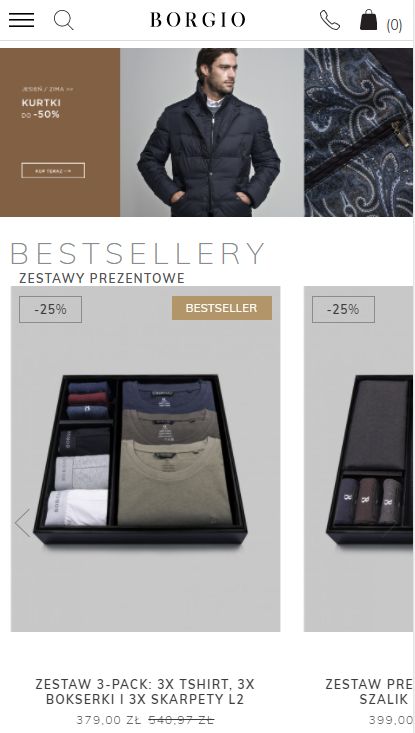The width and height of the screenshot is (415, 733).
Task: Click the cart item count (0)
Action: click(394, 25)
